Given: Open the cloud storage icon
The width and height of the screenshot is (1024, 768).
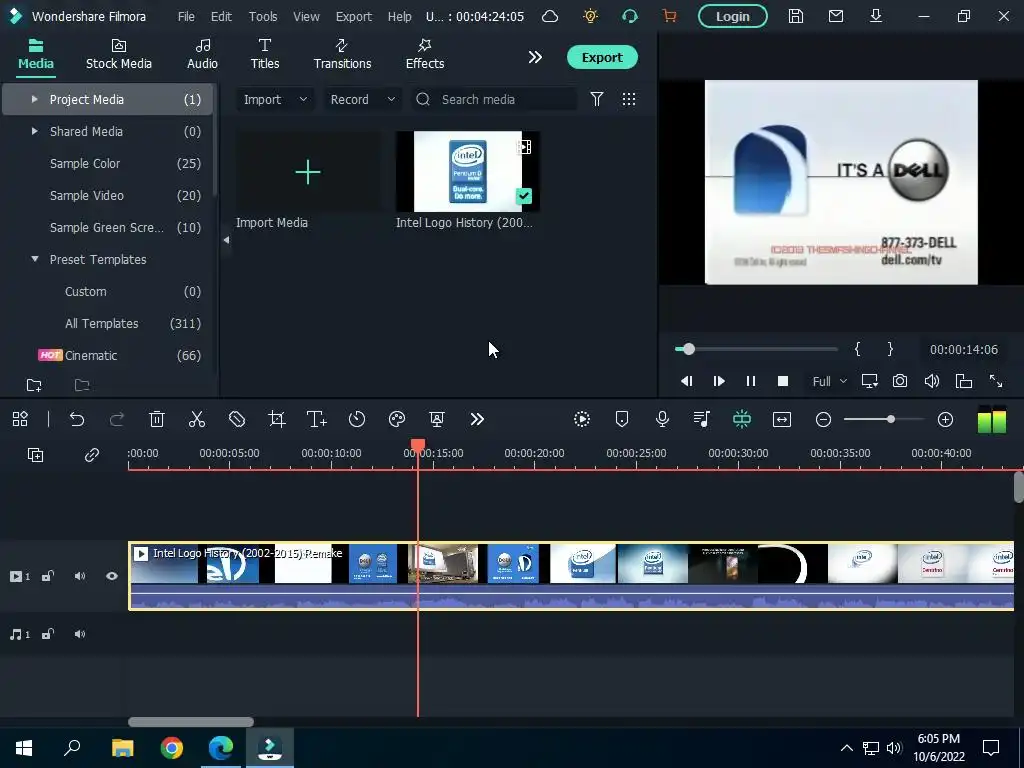Looking at the screenshot, I should pyautogui.click(x=550, y=16).
